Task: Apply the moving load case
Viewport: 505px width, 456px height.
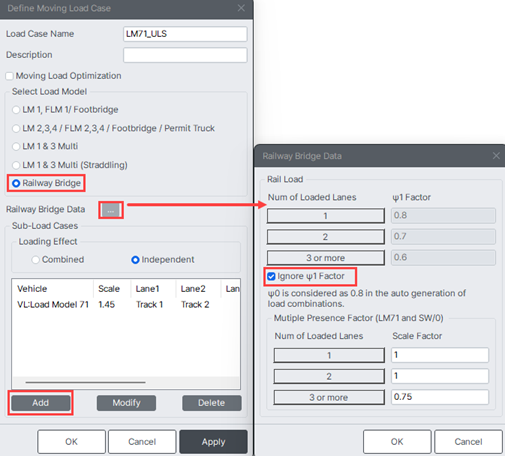Action: click(x=213, y=442)
